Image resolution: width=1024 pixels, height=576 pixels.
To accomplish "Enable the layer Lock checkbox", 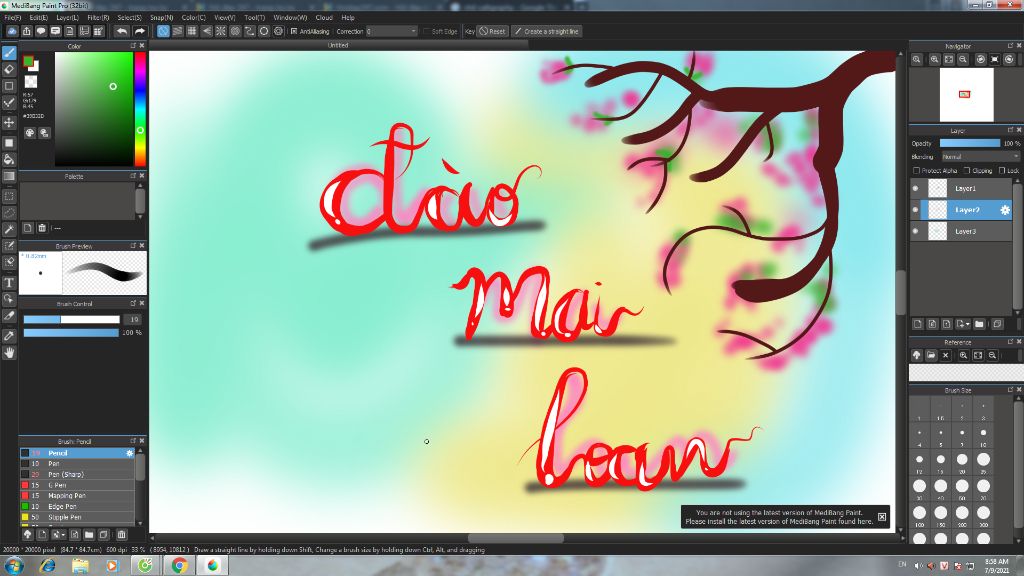I will pyautogui.click(x=1002, y=170).
